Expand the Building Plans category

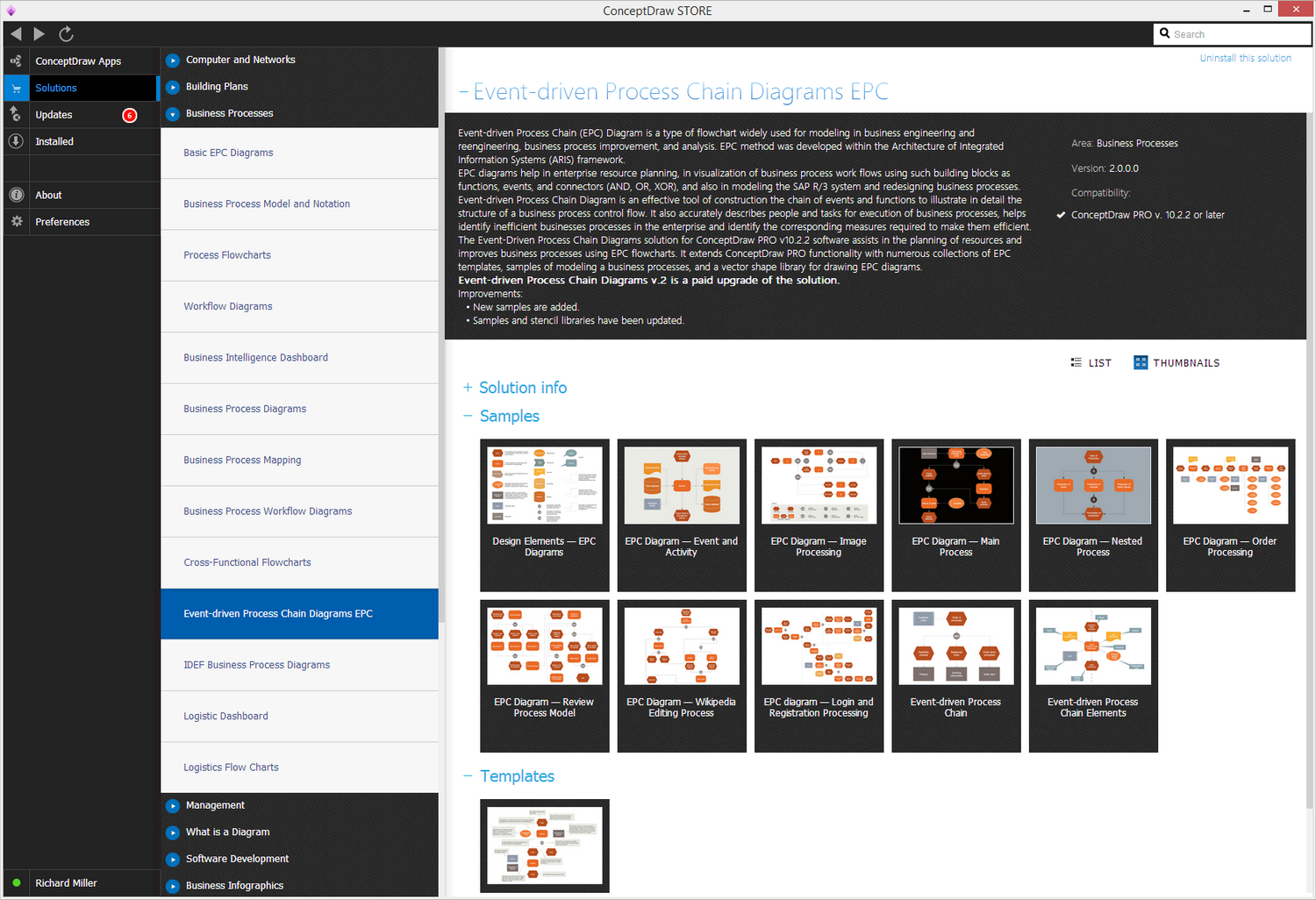pos(173,87)
